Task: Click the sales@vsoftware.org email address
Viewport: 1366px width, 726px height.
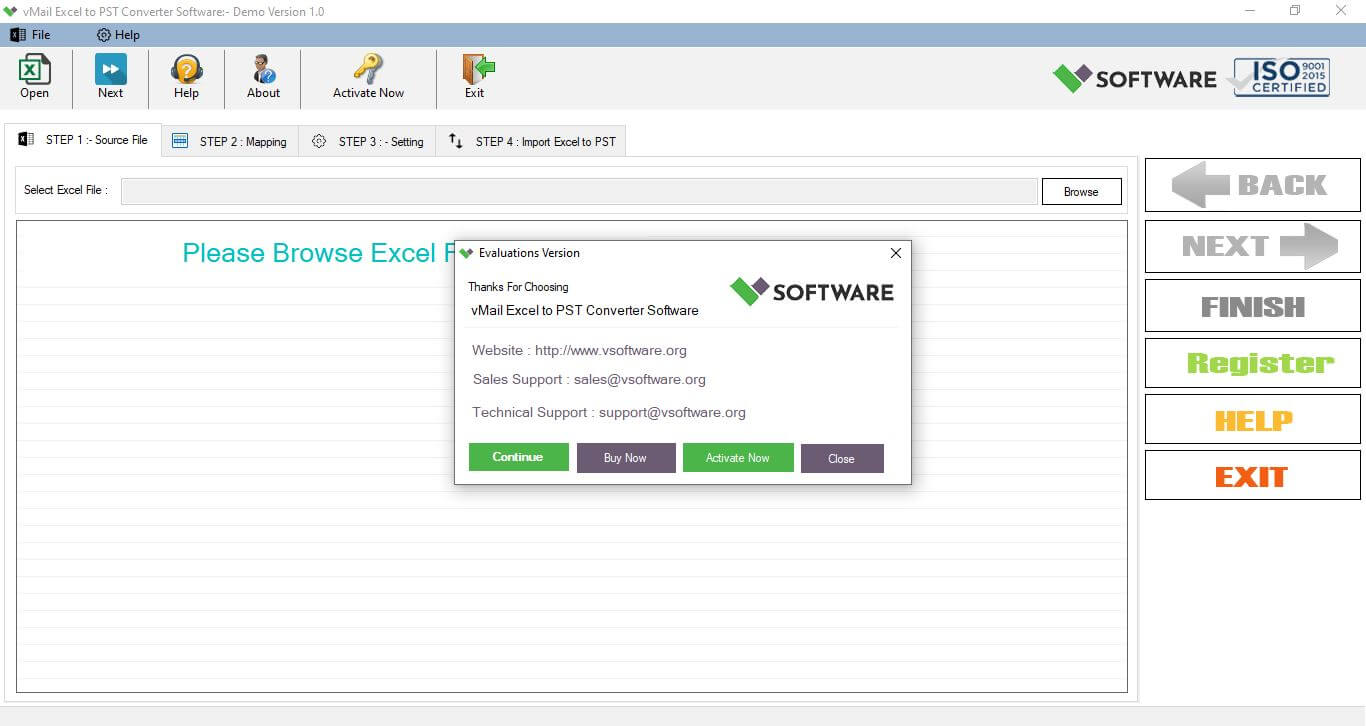Action: click(x=640, y=379)
